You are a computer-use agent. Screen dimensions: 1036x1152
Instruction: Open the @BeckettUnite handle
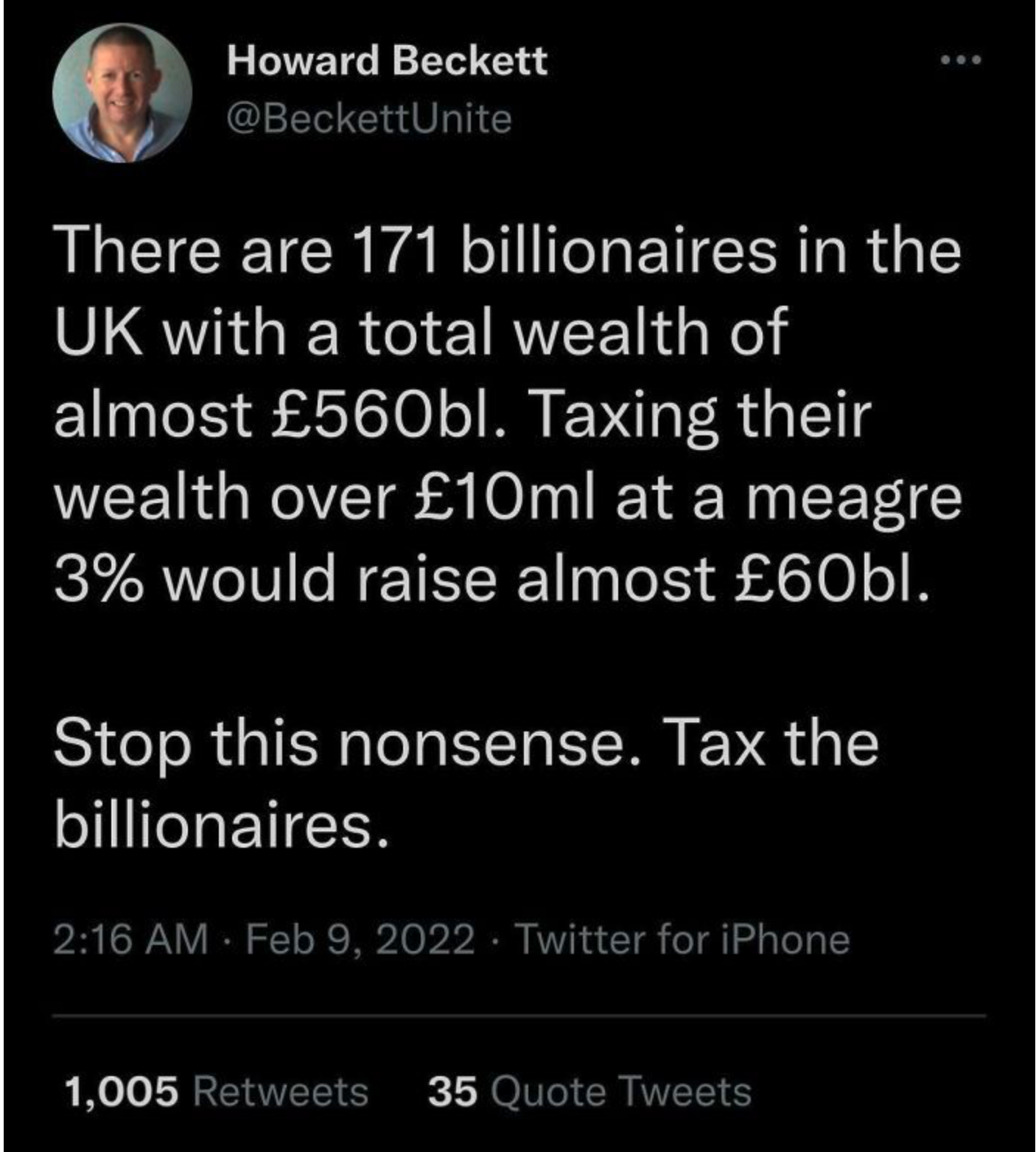[368, 119]
